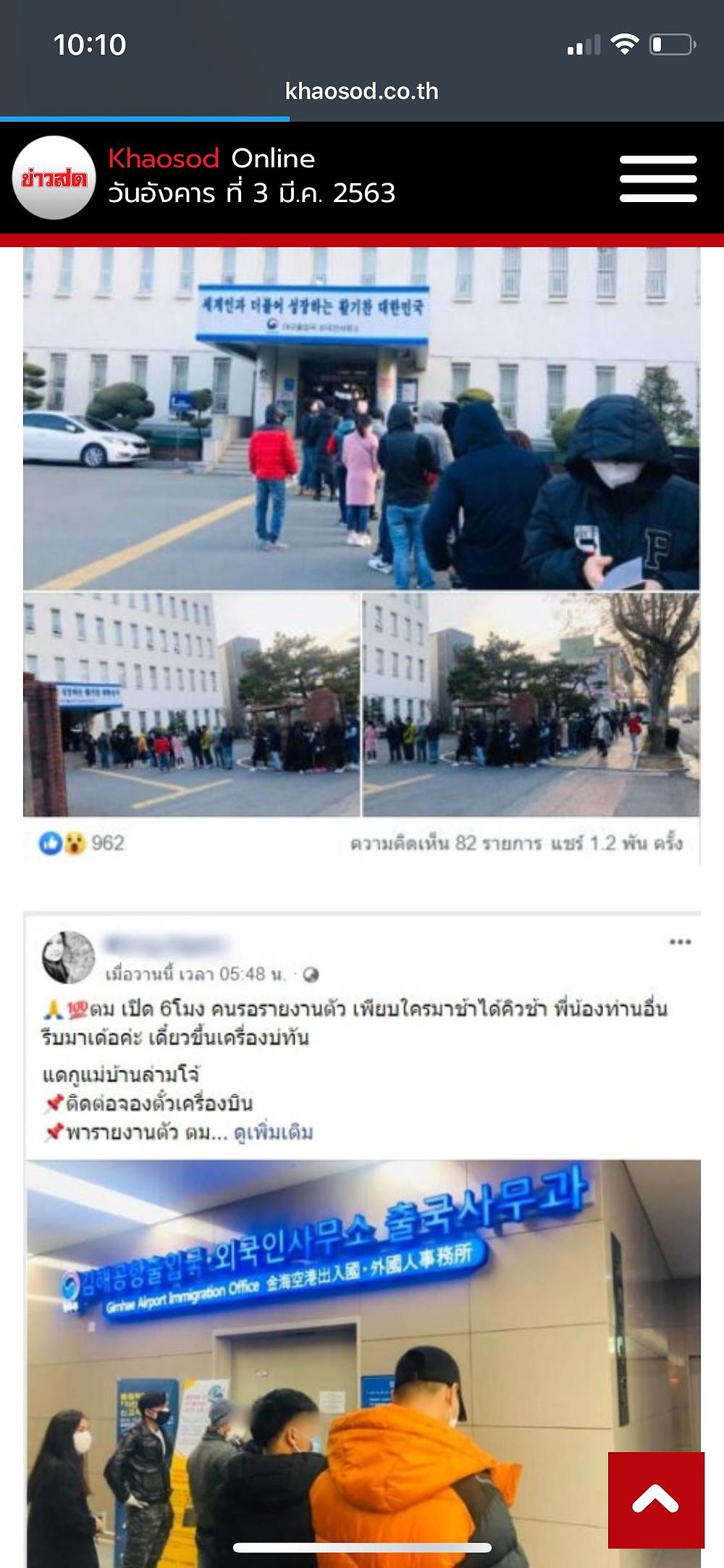Open the bottom-right sidewalk queue photo
Image resolution: width=724 pixels, height=1568 pixels.
[x=531, y=705]
